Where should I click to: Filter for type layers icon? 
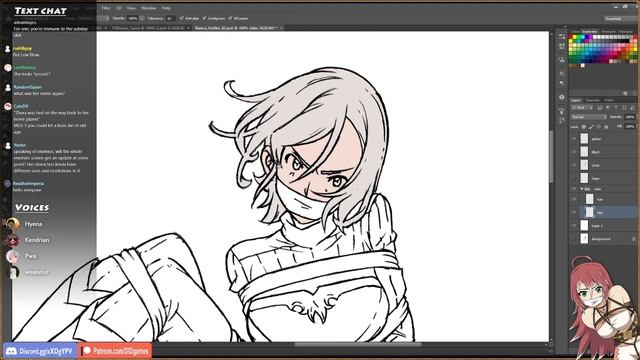[x=616, y=108]
